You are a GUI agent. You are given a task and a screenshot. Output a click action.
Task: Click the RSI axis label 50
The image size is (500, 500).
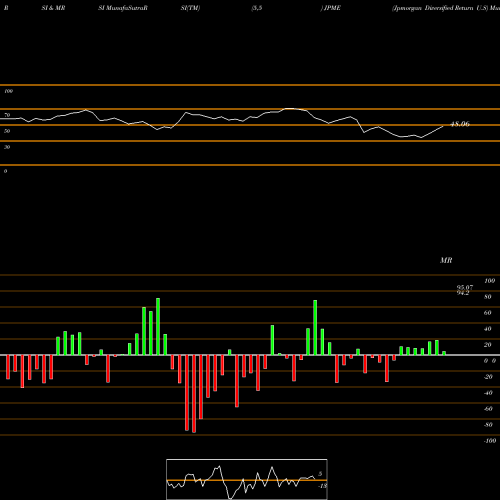point(7,131)
